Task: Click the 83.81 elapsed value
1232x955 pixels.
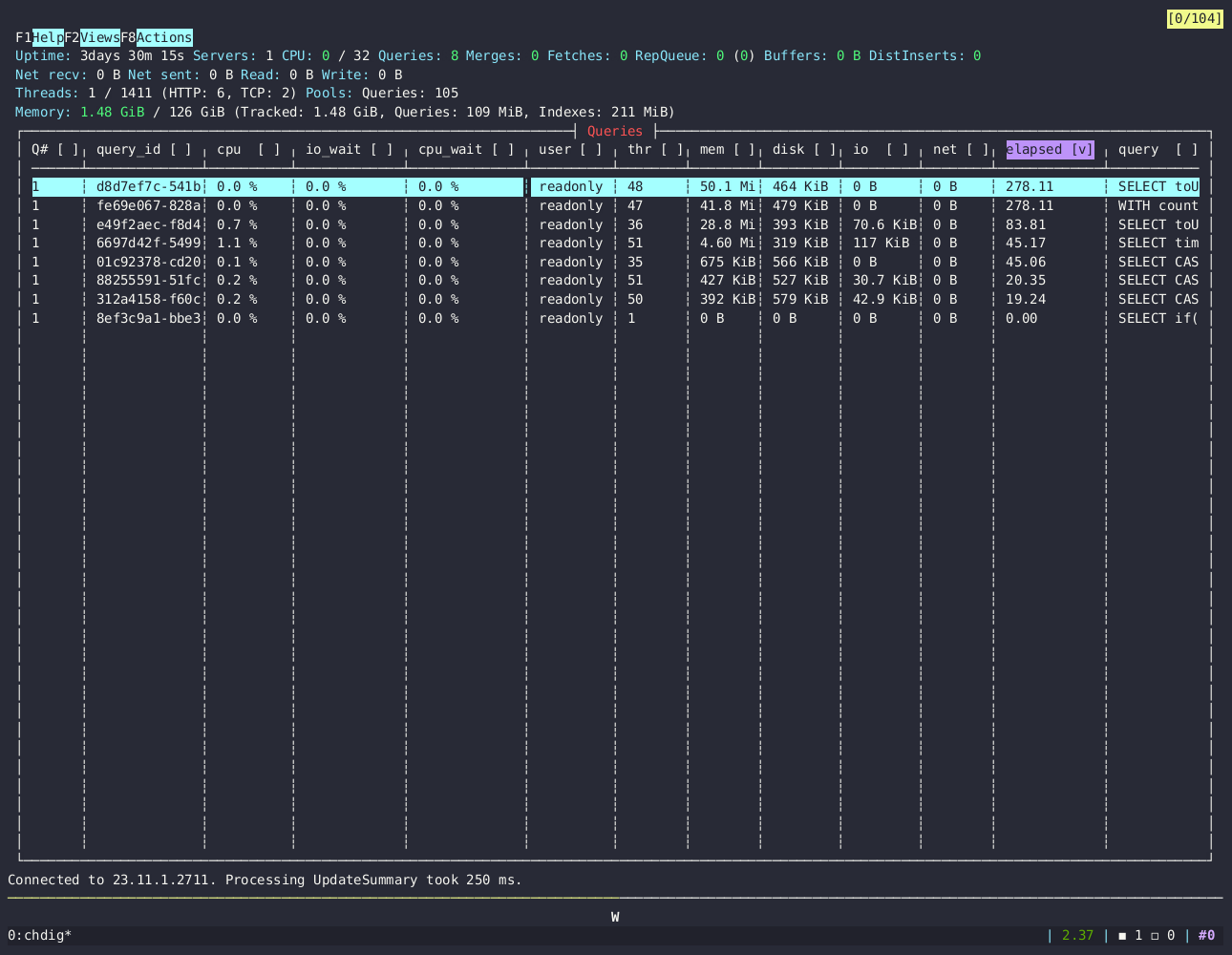Action: click(1026, 224)
